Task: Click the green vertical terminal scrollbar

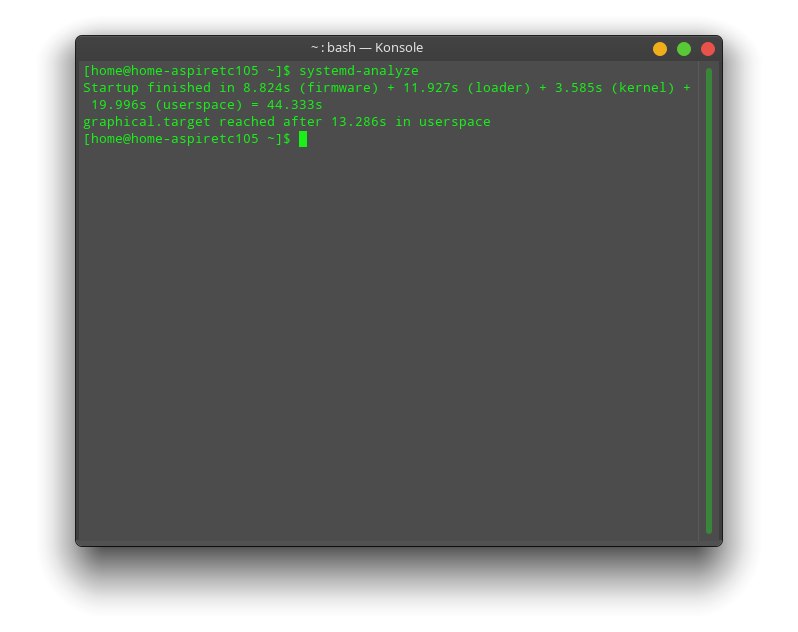Action: [708, 300]
